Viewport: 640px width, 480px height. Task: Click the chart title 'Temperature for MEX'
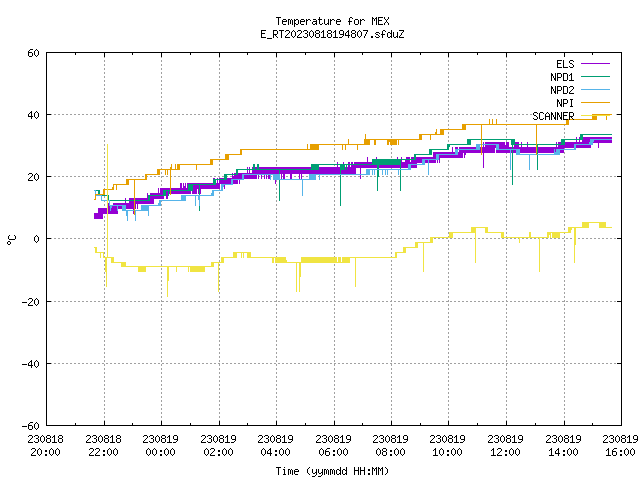[x=332, y=21]
